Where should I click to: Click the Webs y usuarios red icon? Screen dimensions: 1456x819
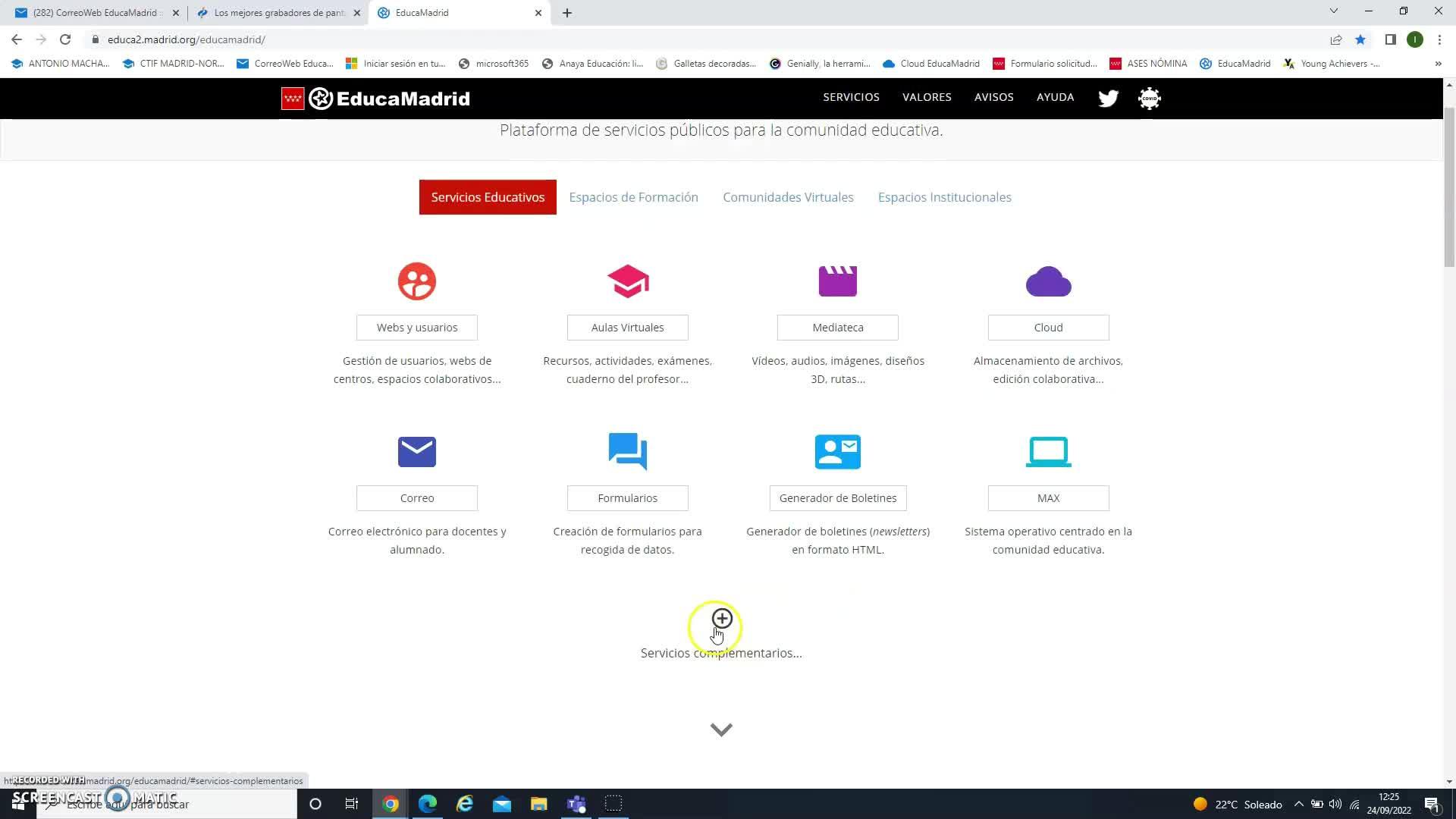tap(416, 281)
